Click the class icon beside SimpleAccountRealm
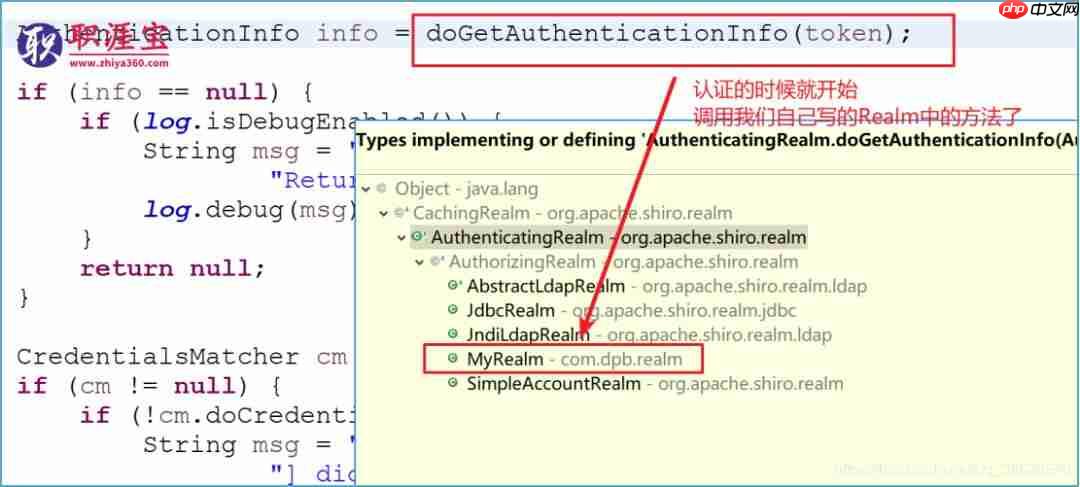This screenshot has height=487, width=1080. 453,382
